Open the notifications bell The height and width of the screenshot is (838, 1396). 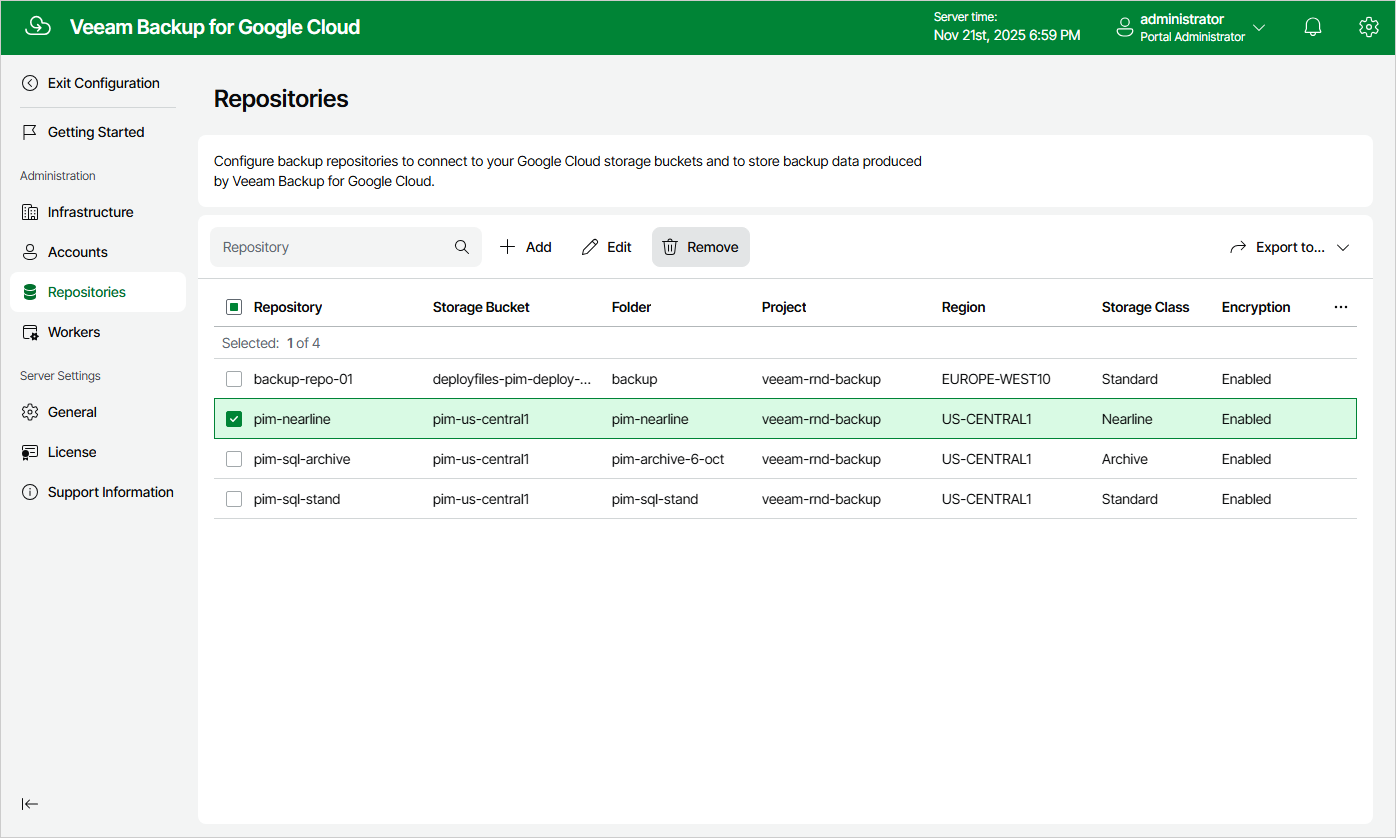pyautogui.click(x=1313, y=27)
